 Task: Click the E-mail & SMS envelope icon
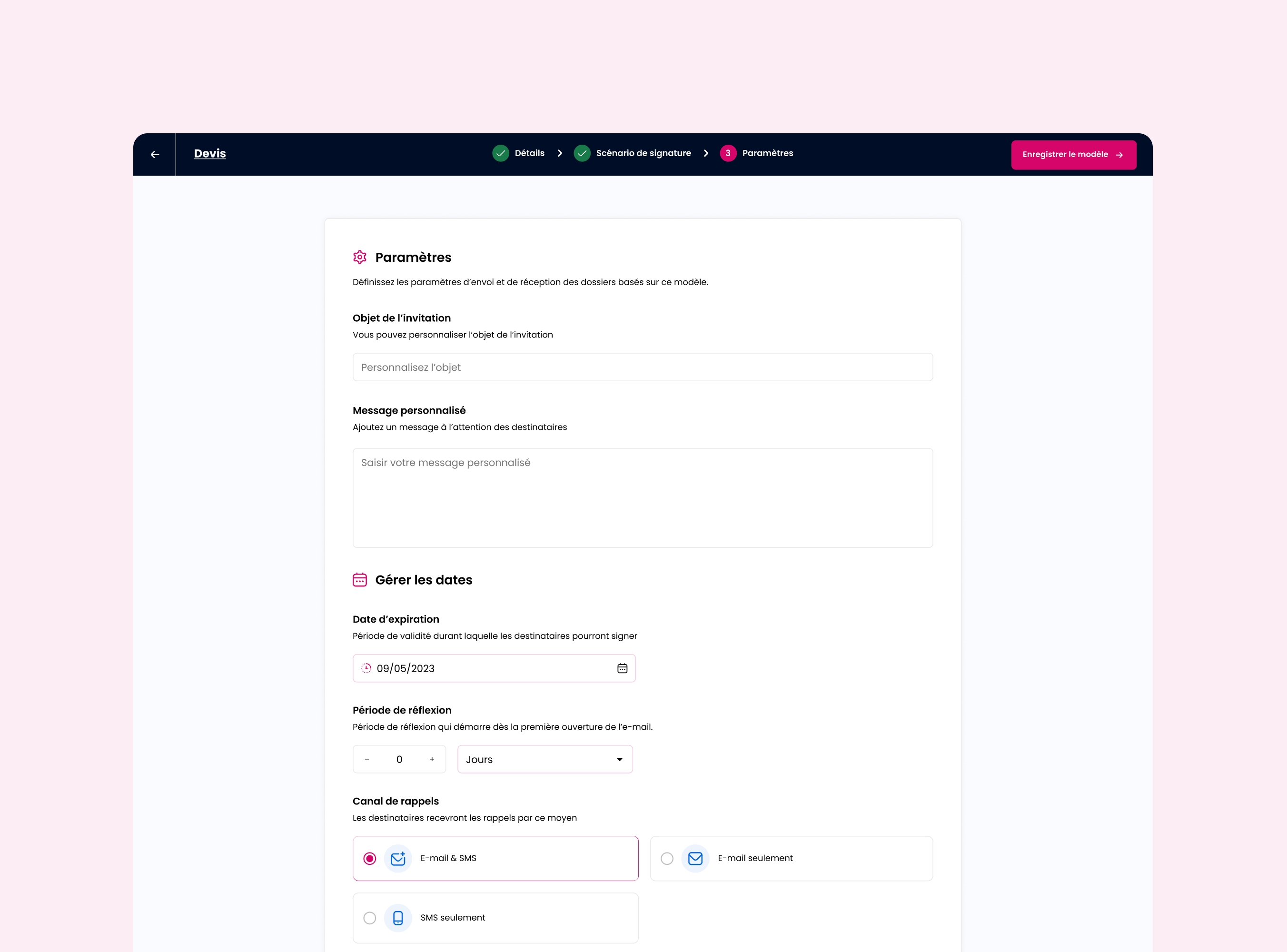tap(398, 859)
